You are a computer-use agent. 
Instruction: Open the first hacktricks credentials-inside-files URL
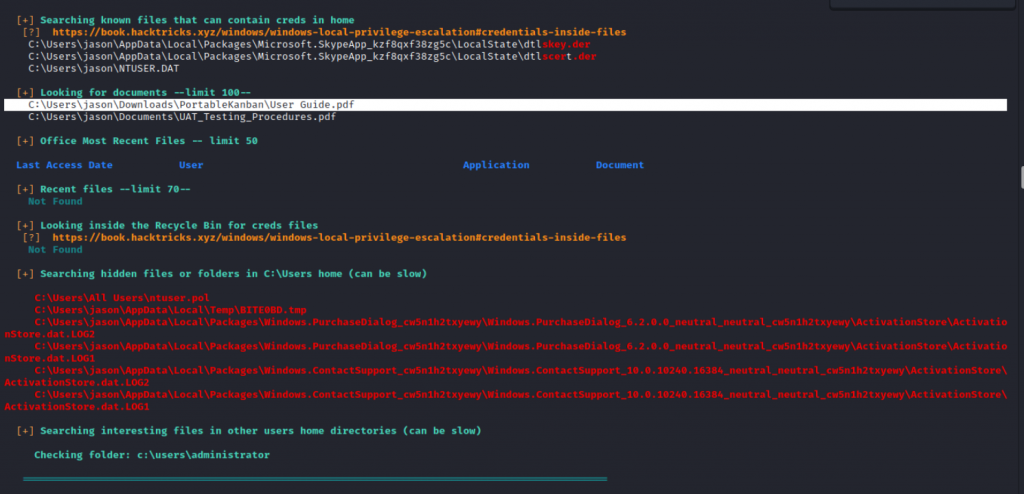click(339, 33)
